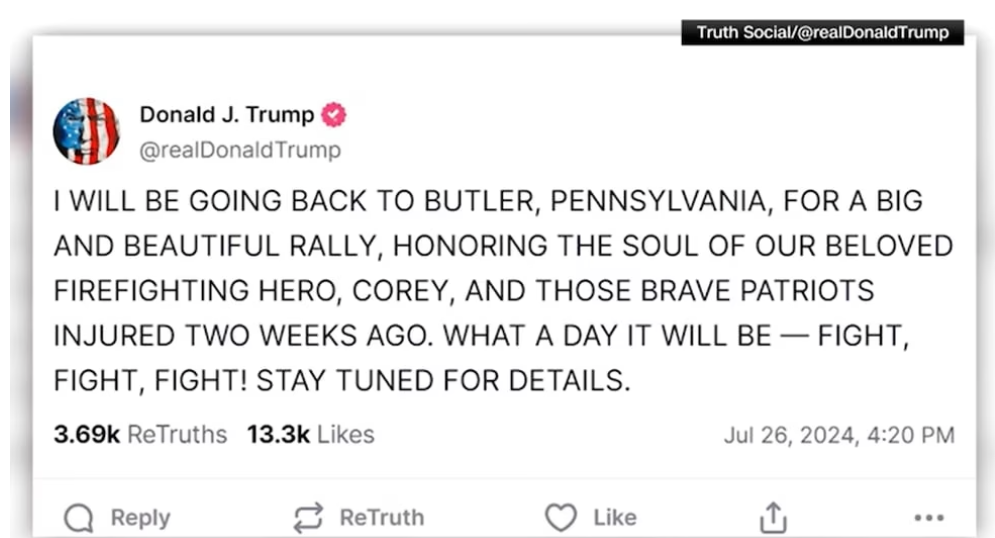Image resolution: width=995 pixels, height=538 pixels.
Task: Open the flag profile avatar
Action: point(86,131)
